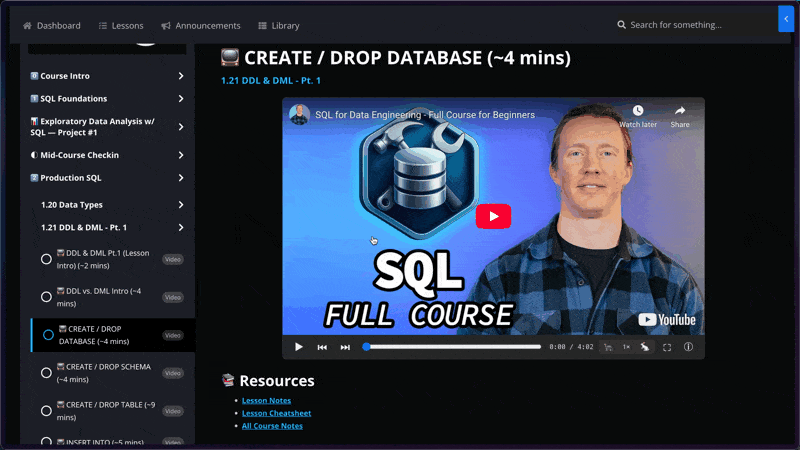
Task: Open the Lesson Notes link
Action: [x=266, y=401]
